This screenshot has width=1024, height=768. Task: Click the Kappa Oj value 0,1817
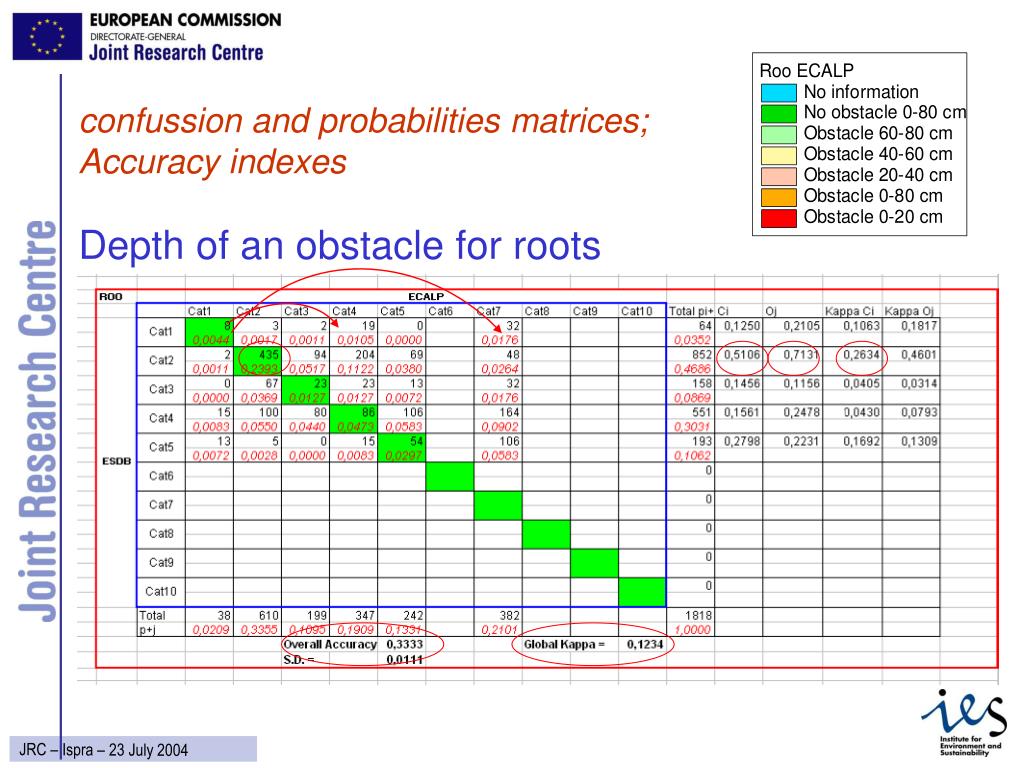pos(919,326)
